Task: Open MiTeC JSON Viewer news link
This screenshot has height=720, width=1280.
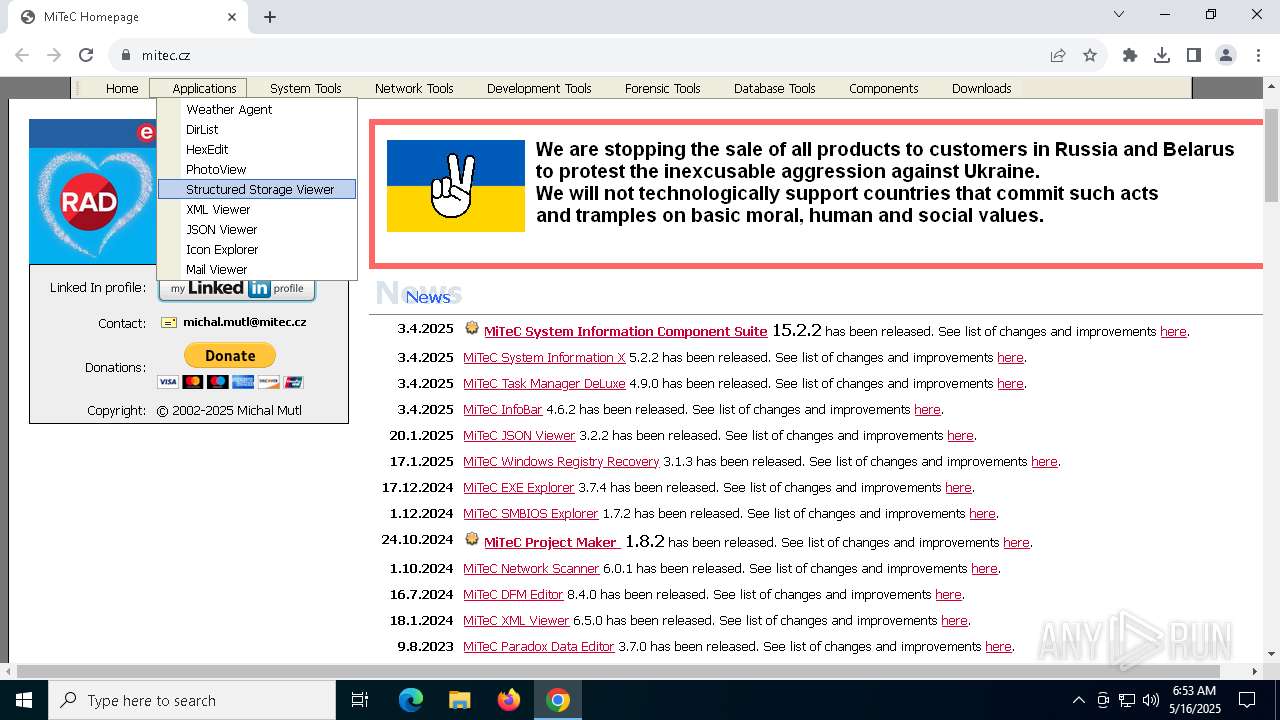Action: point(519,435)
